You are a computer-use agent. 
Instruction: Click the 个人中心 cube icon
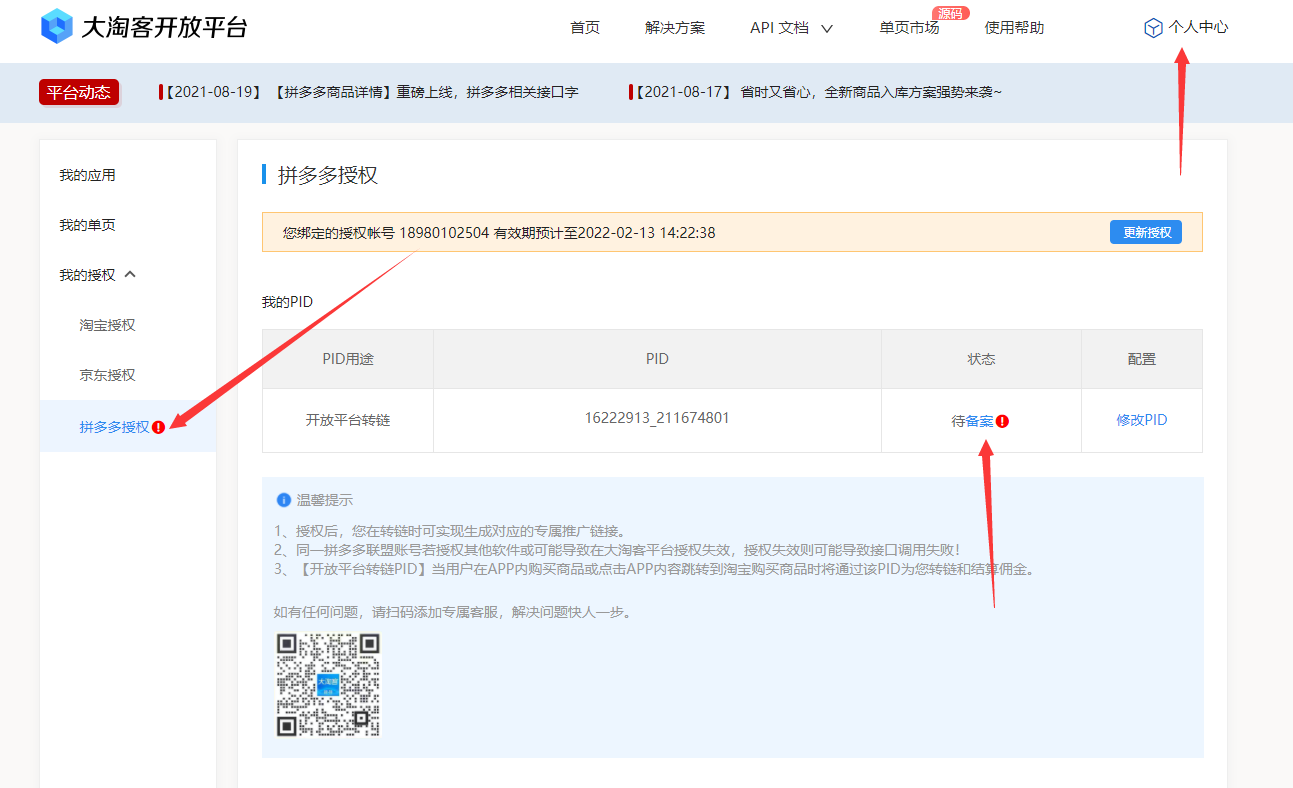tap(1153, 28)
